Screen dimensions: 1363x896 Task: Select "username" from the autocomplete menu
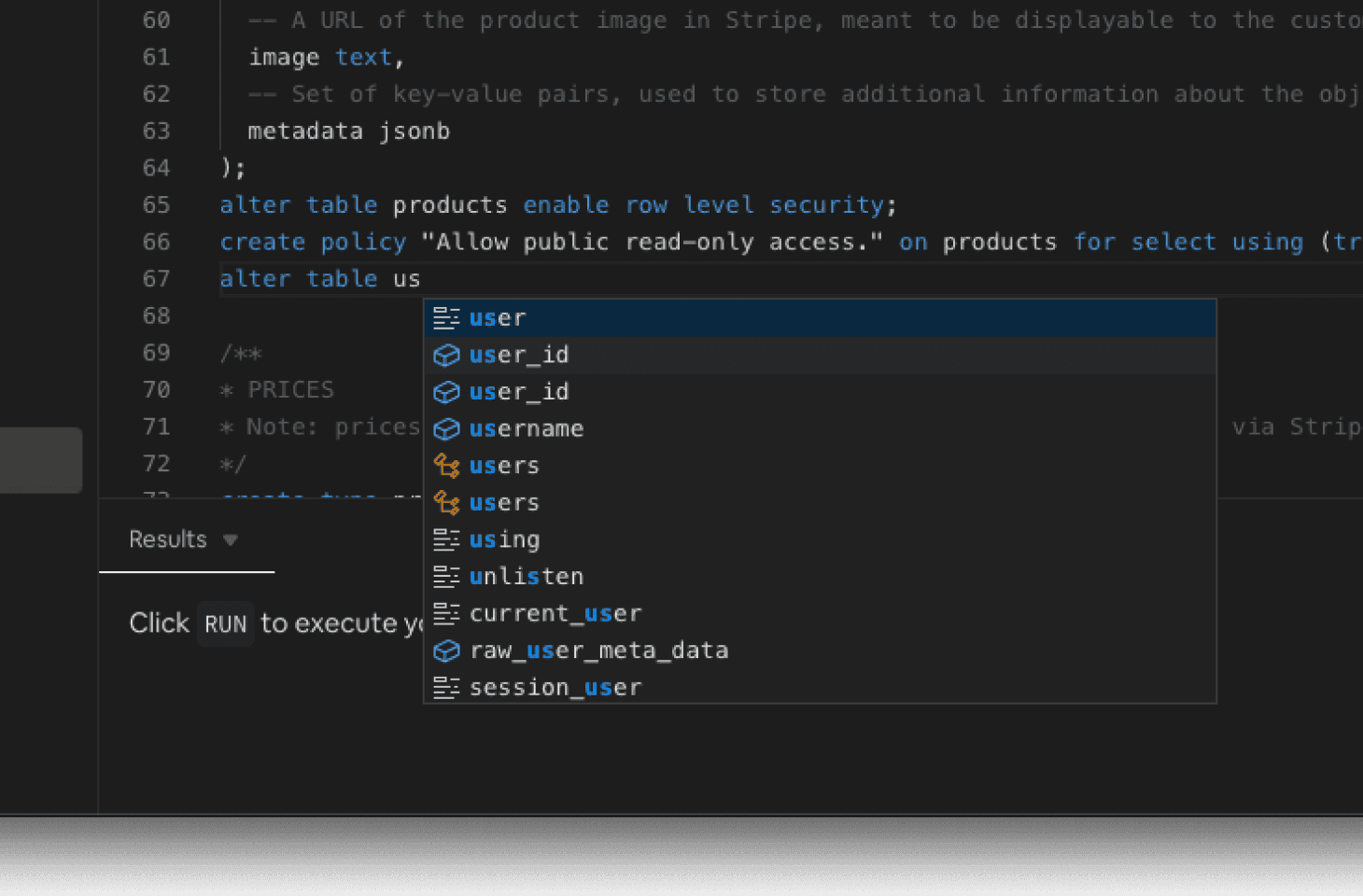527,428
